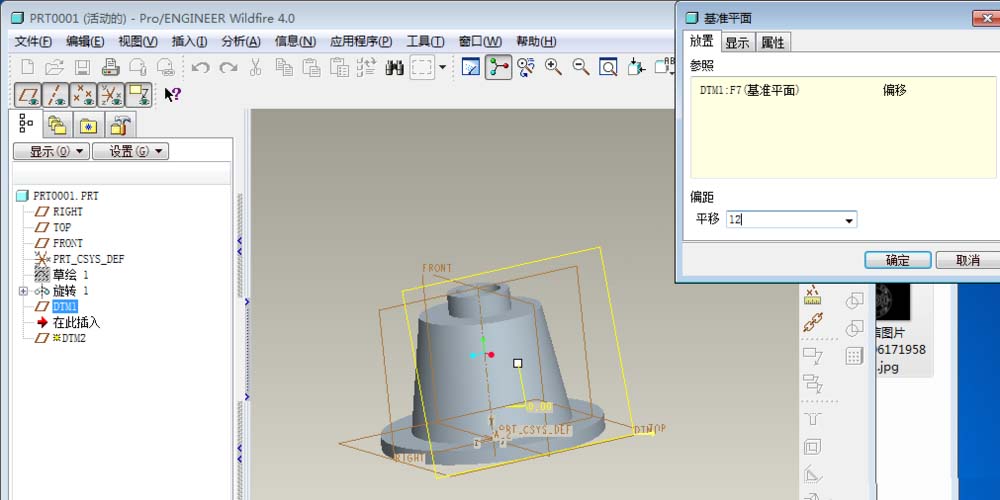The width and height of the screenshot is (1000, 500).
Task: Click the Paste clipboard icon
Action: (311, 67)
